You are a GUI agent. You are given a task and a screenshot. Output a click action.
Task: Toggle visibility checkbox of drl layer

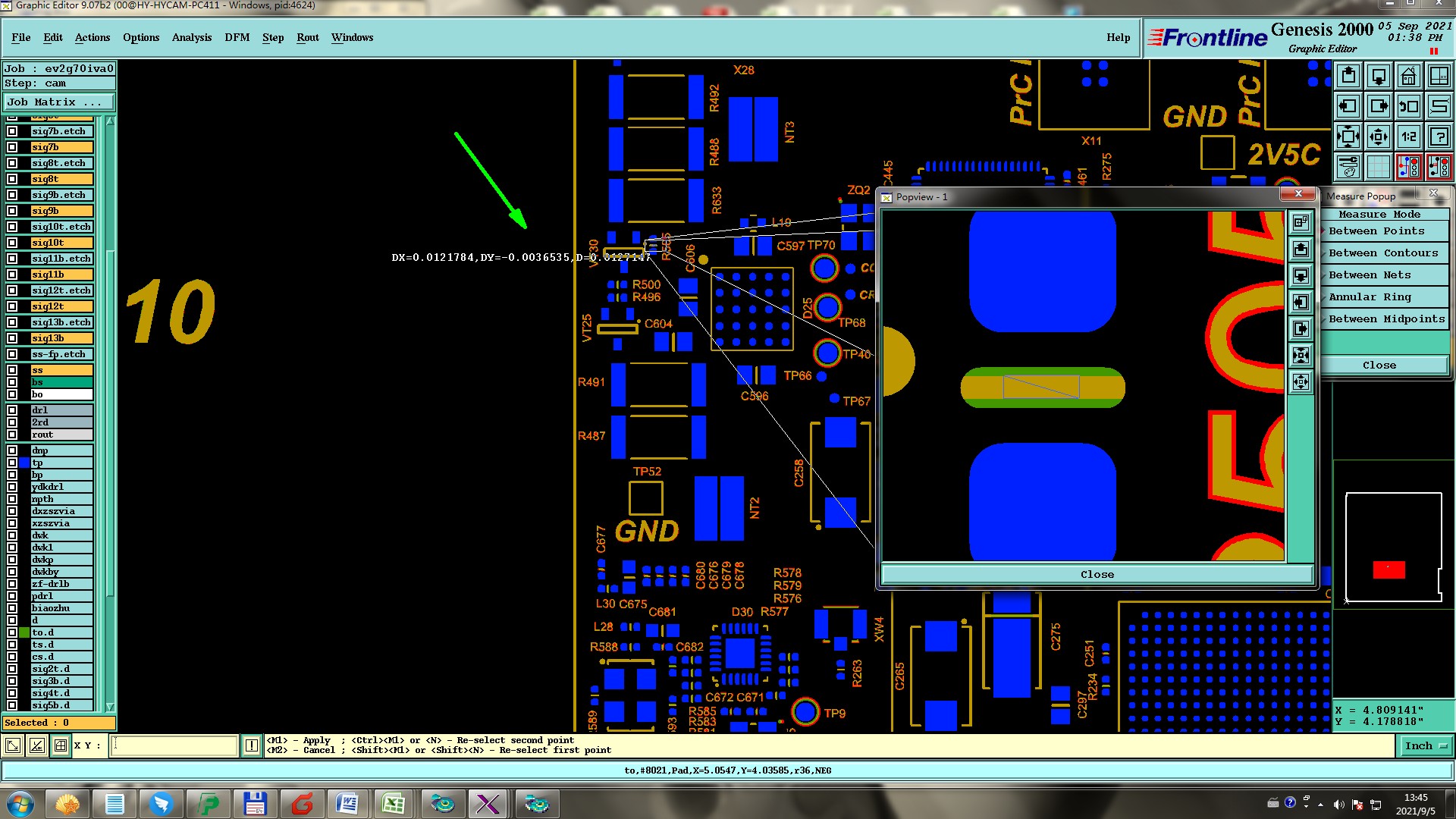click(x=12, y=410)
